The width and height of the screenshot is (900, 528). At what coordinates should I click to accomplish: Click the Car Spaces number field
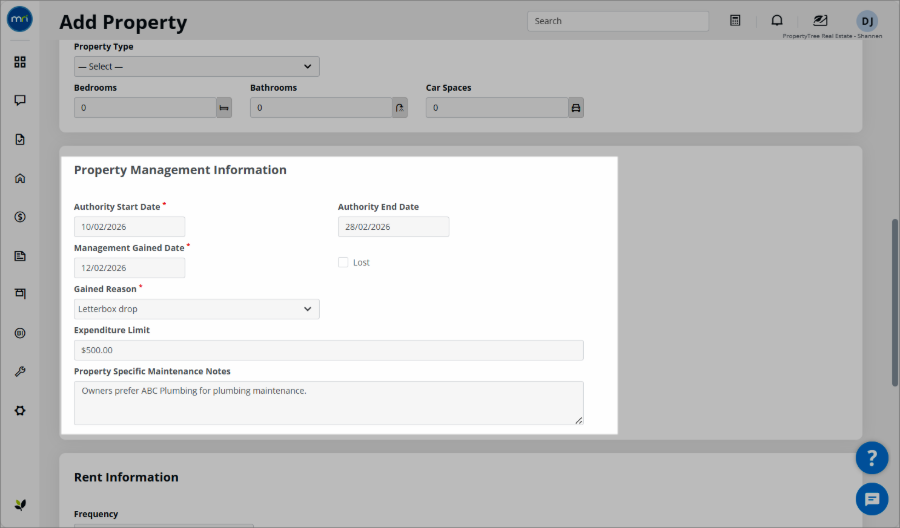497,108
